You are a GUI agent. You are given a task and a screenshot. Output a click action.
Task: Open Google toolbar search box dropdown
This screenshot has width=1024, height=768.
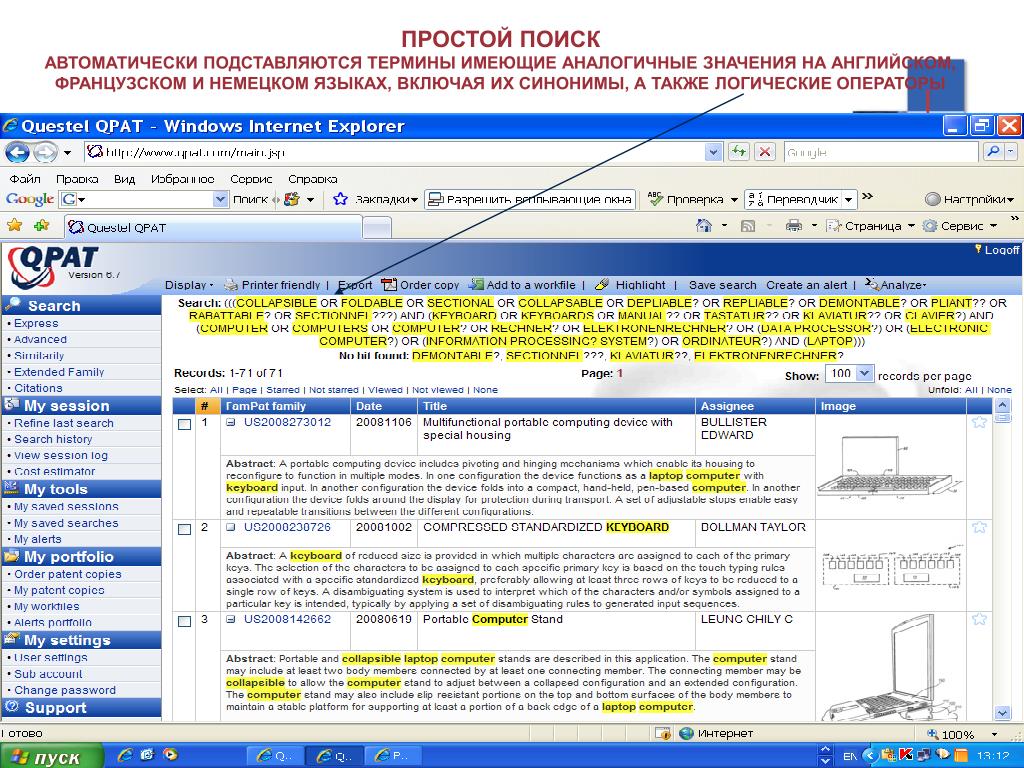point(221,199)
